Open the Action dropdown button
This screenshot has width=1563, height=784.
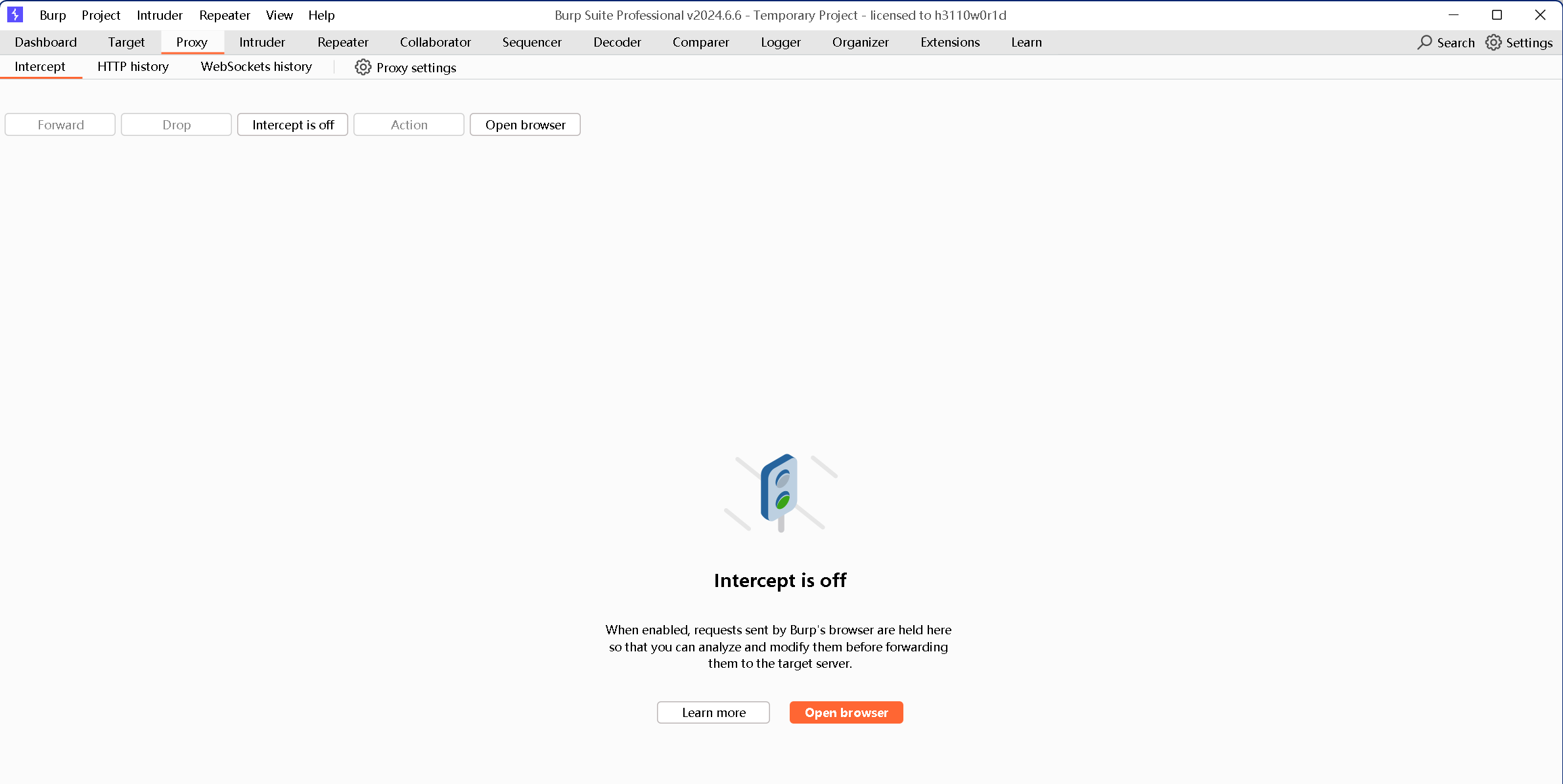(x=409, y=125)
